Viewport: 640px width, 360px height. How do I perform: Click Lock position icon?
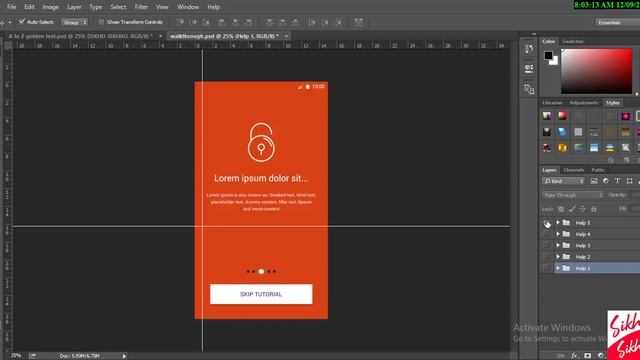point(582,209)
